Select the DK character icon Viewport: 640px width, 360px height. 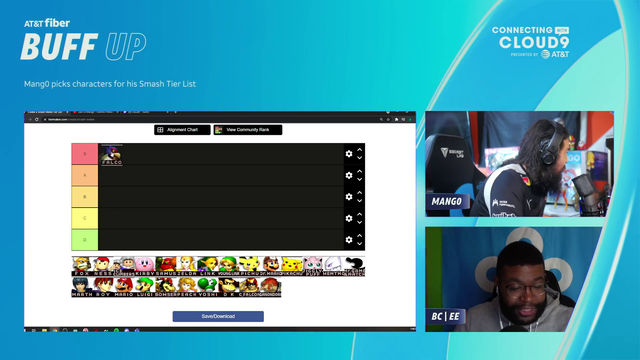pos(229,287)
